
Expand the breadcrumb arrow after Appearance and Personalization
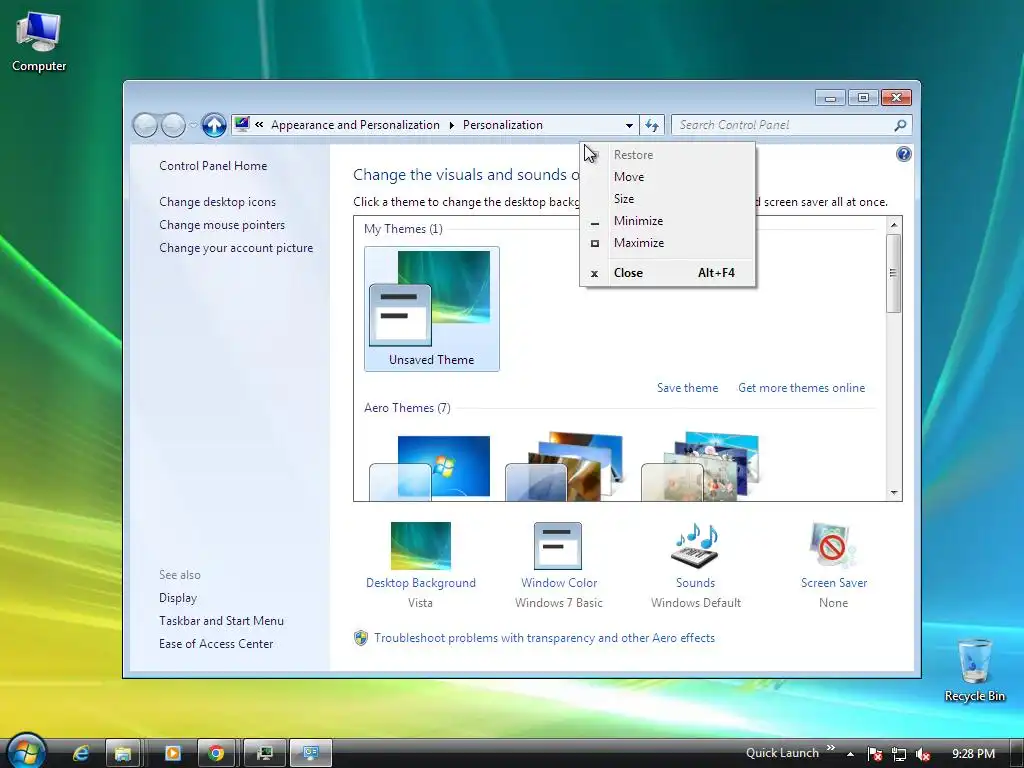pyautogui.click(x=451, y=125)
